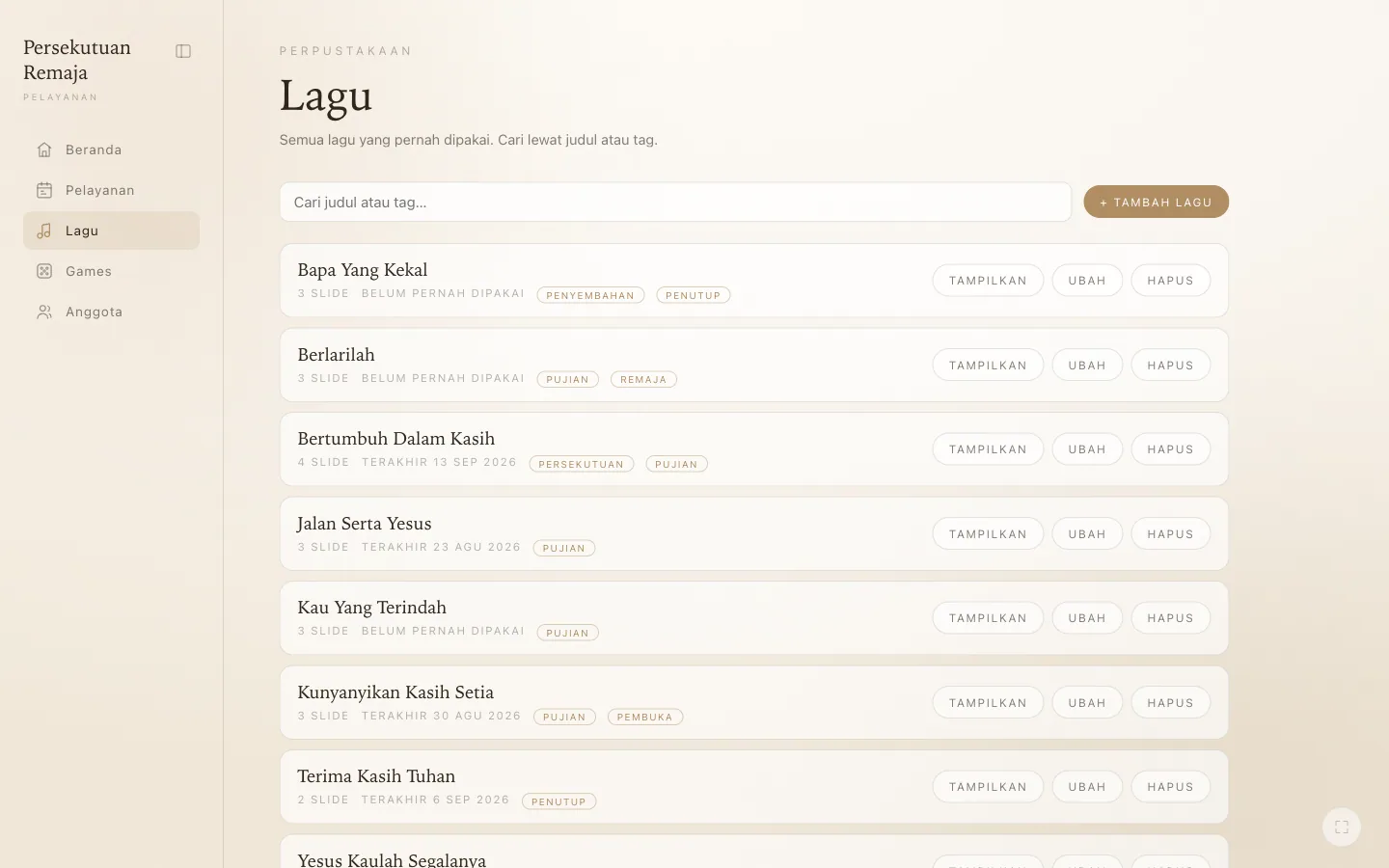
Task: Focus the Cari judul atau tag search field
Action: [675, 202]
